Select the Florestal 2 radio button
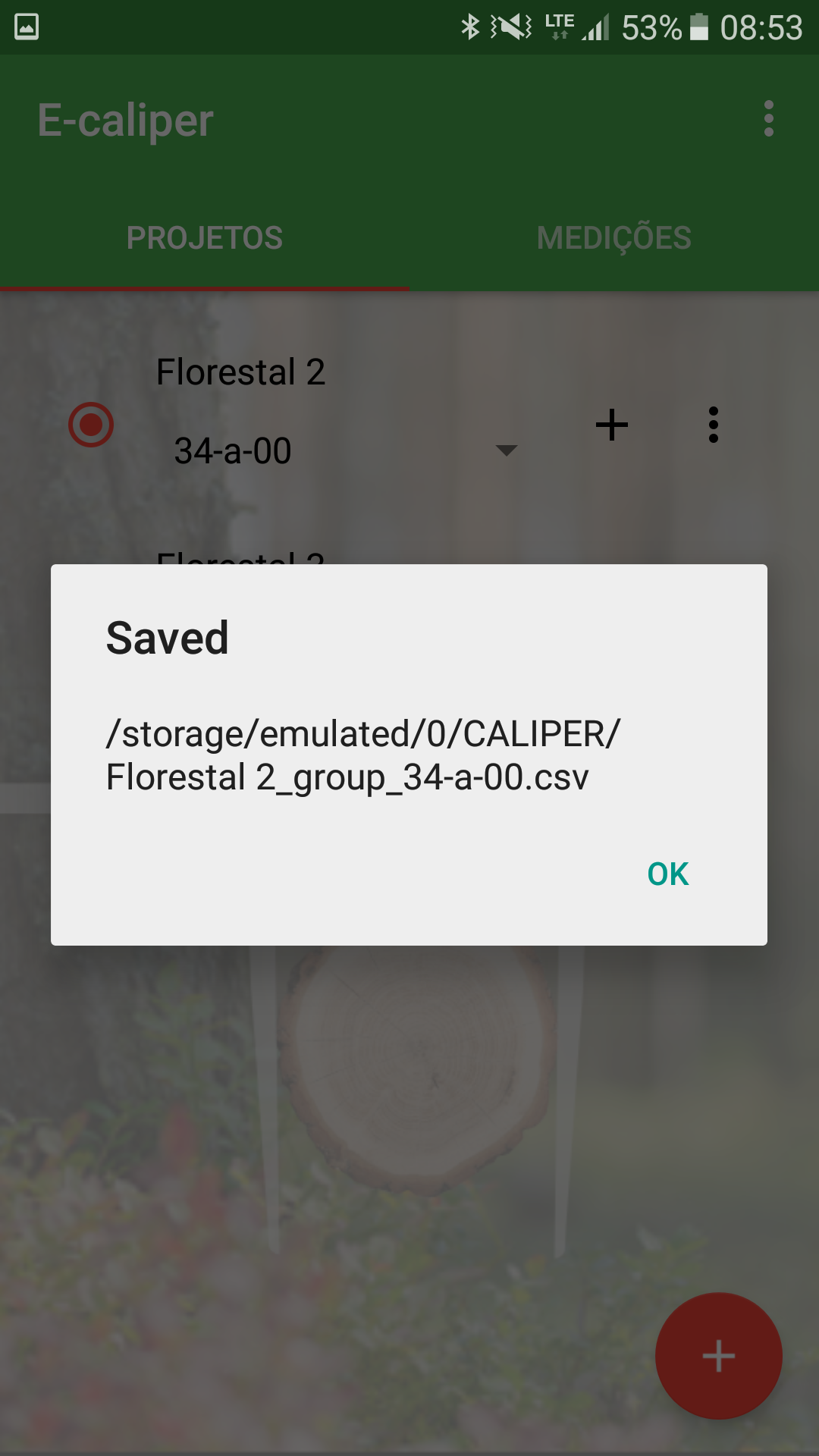The width and height of the screenshot is (819, 1456). pos(91,425)
